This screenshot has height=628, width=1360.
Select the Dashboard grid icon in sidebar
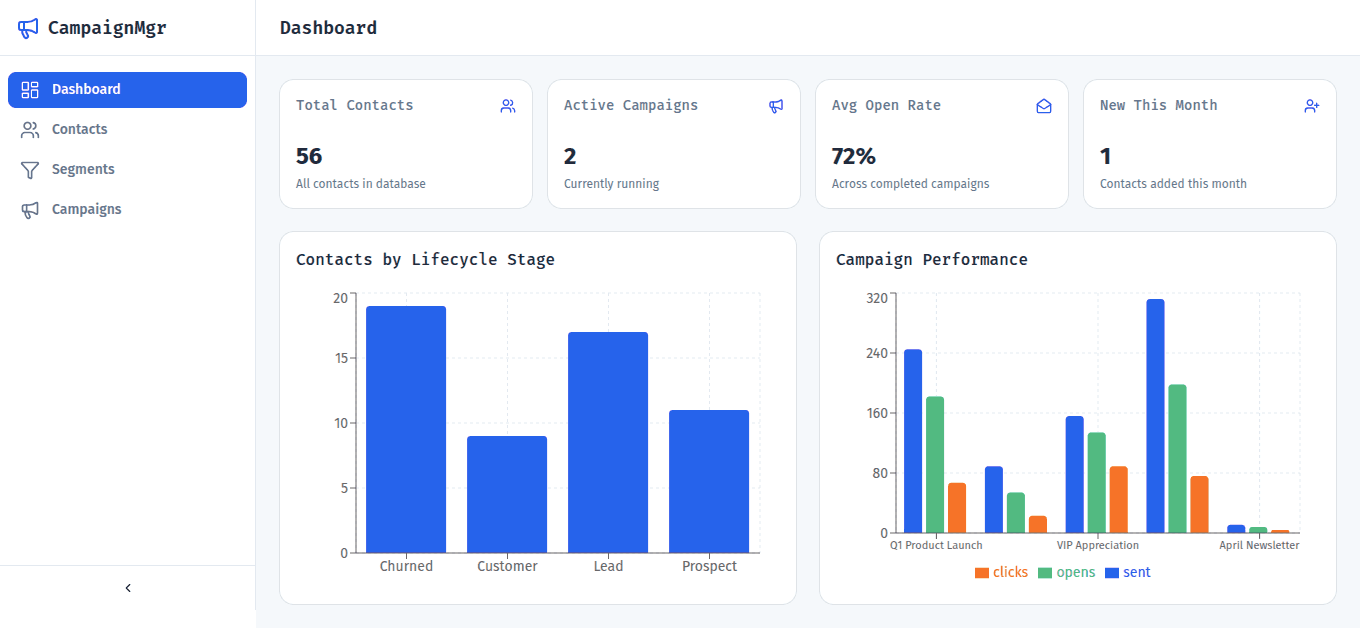coord(29,89)
